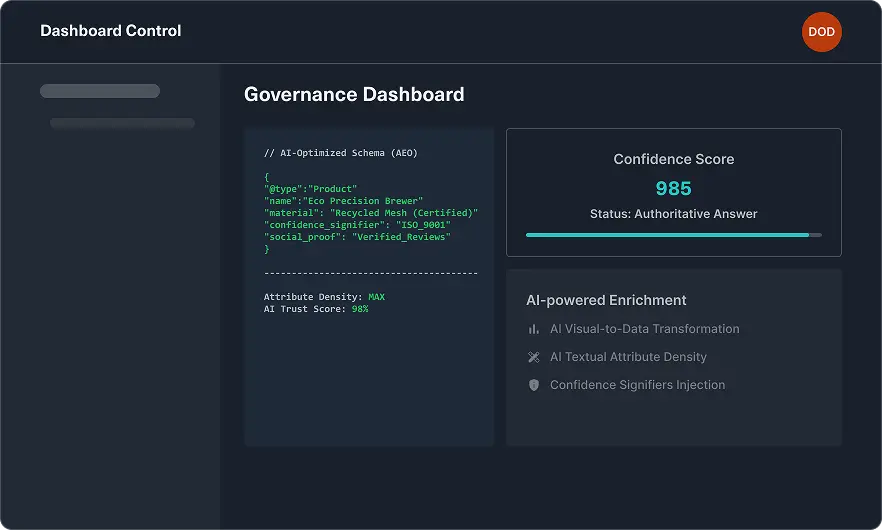The height and width of the screenshot is (530, 882).
Task: Click the AI-powered Enrichment heading
Action: coord(606,300)
